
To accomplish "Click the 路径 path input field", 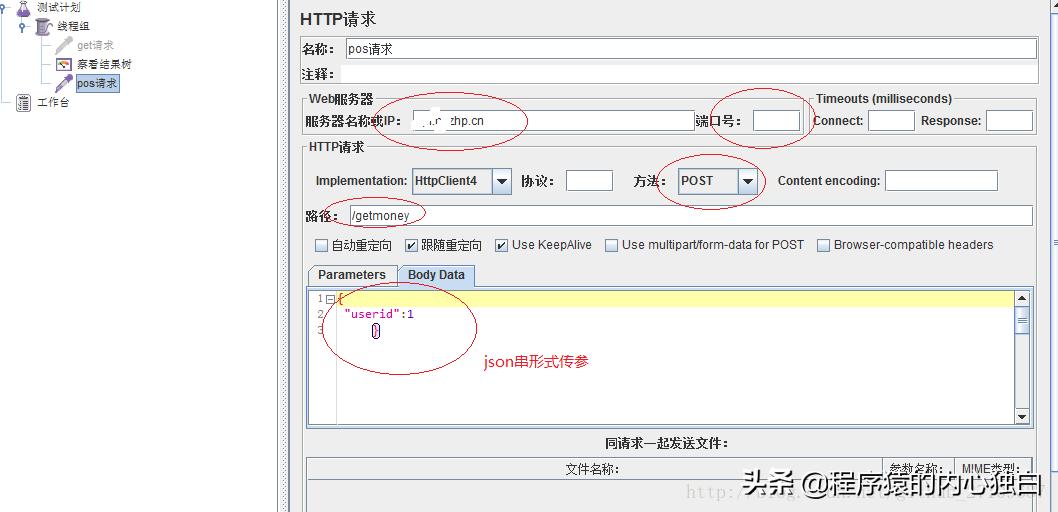I will point(691,216).
